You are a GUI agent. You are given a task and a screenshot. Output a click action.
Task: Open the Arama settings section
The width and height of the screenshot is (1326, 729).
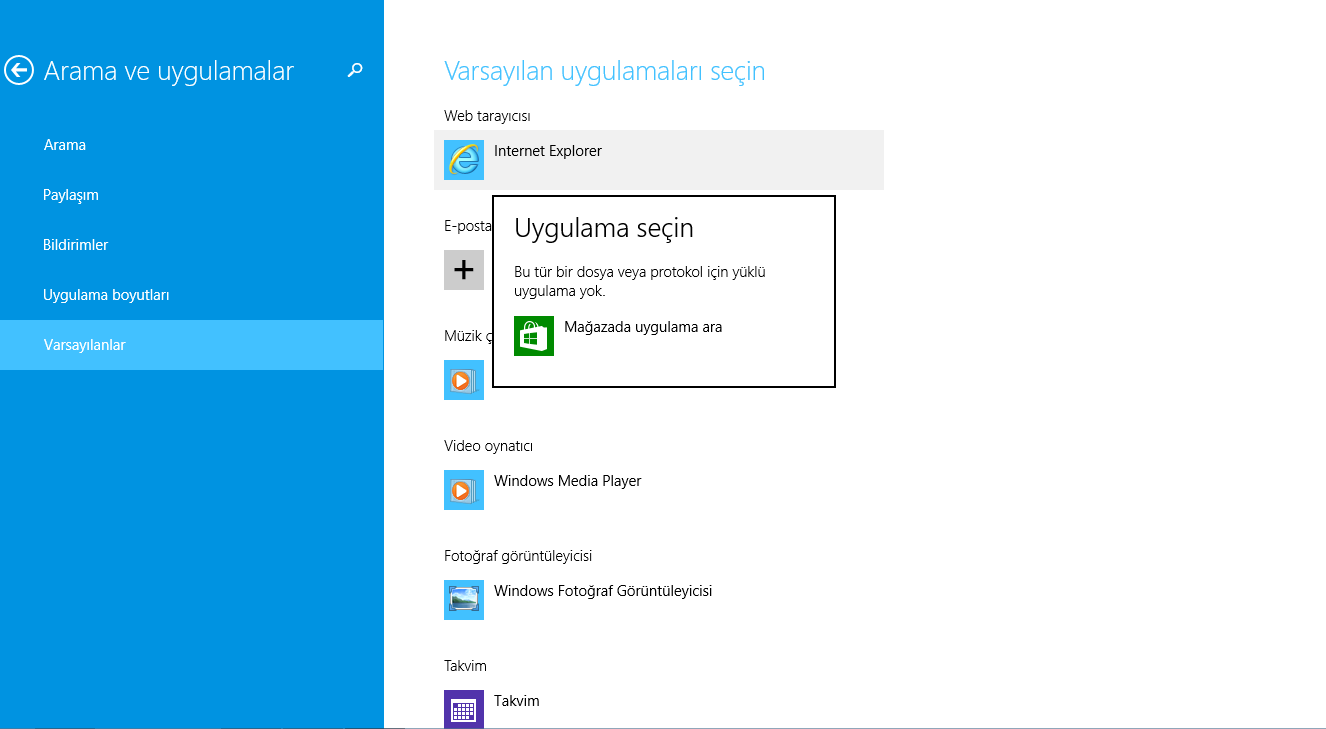[x=191, y=145]
